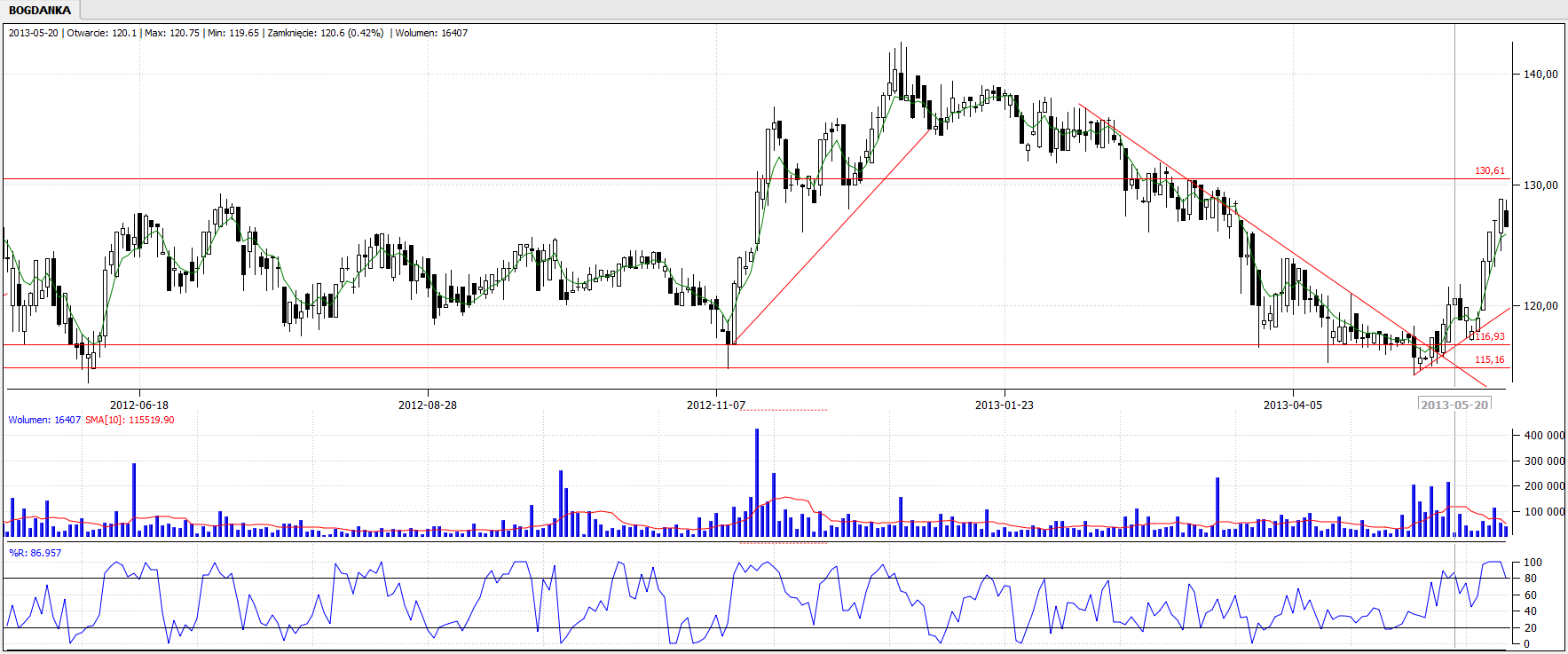Click the highlighted 2013-05-20 cursor date label
The width and height of the screenshot is (1568, 654).
point(1454,405)
